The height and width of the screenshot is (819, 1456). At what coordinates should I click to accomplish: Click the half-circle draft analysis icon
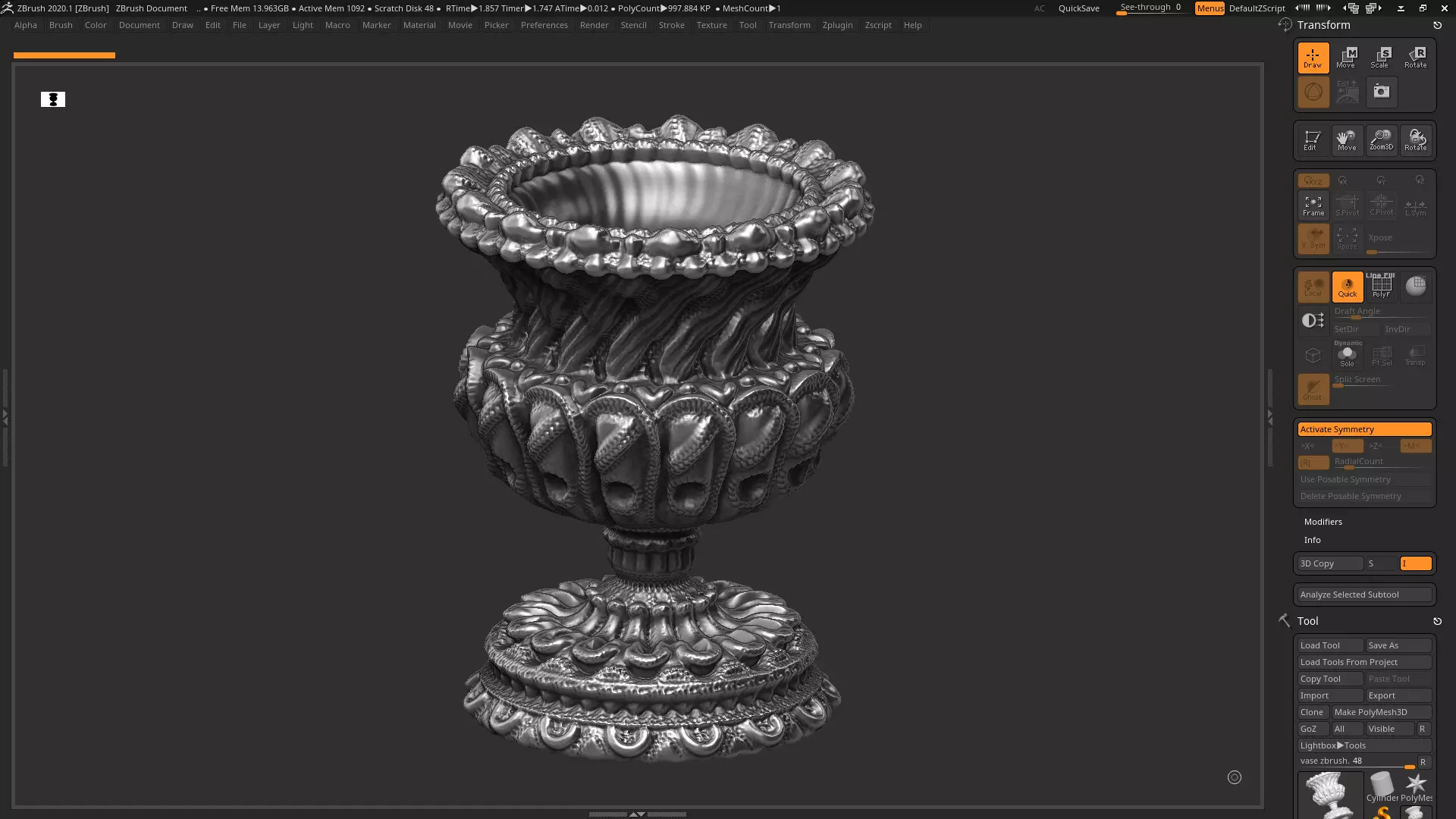pos(1313,321)
